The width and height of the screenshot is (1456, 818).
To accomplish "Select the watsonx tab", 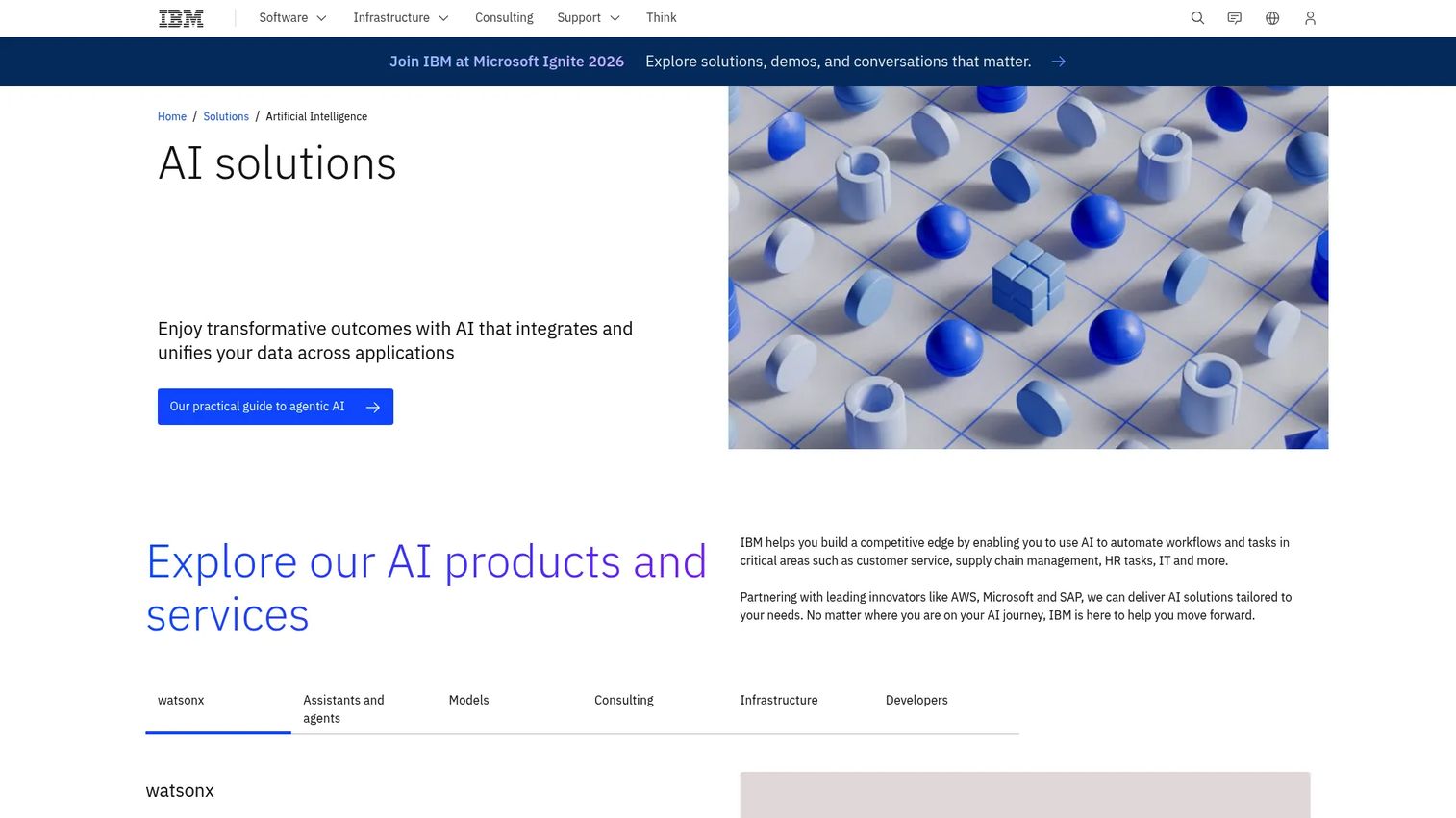I will [x=218, y=709].
